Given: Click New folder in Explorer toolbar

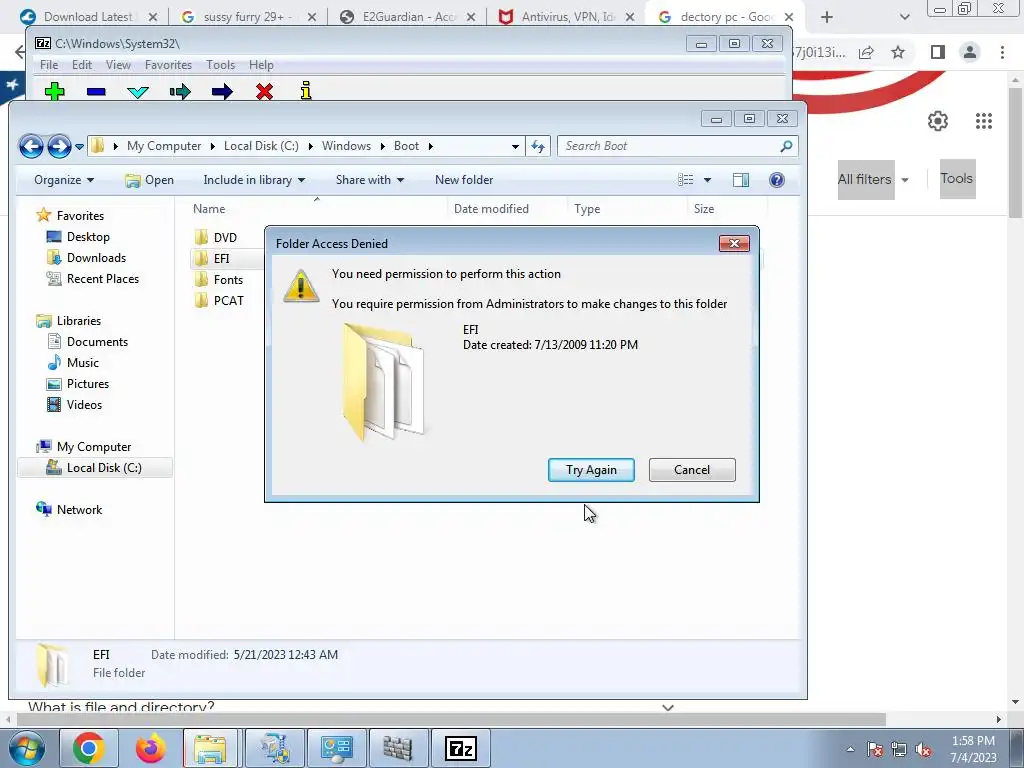Looking at the screenshot, I should [464, 180].
